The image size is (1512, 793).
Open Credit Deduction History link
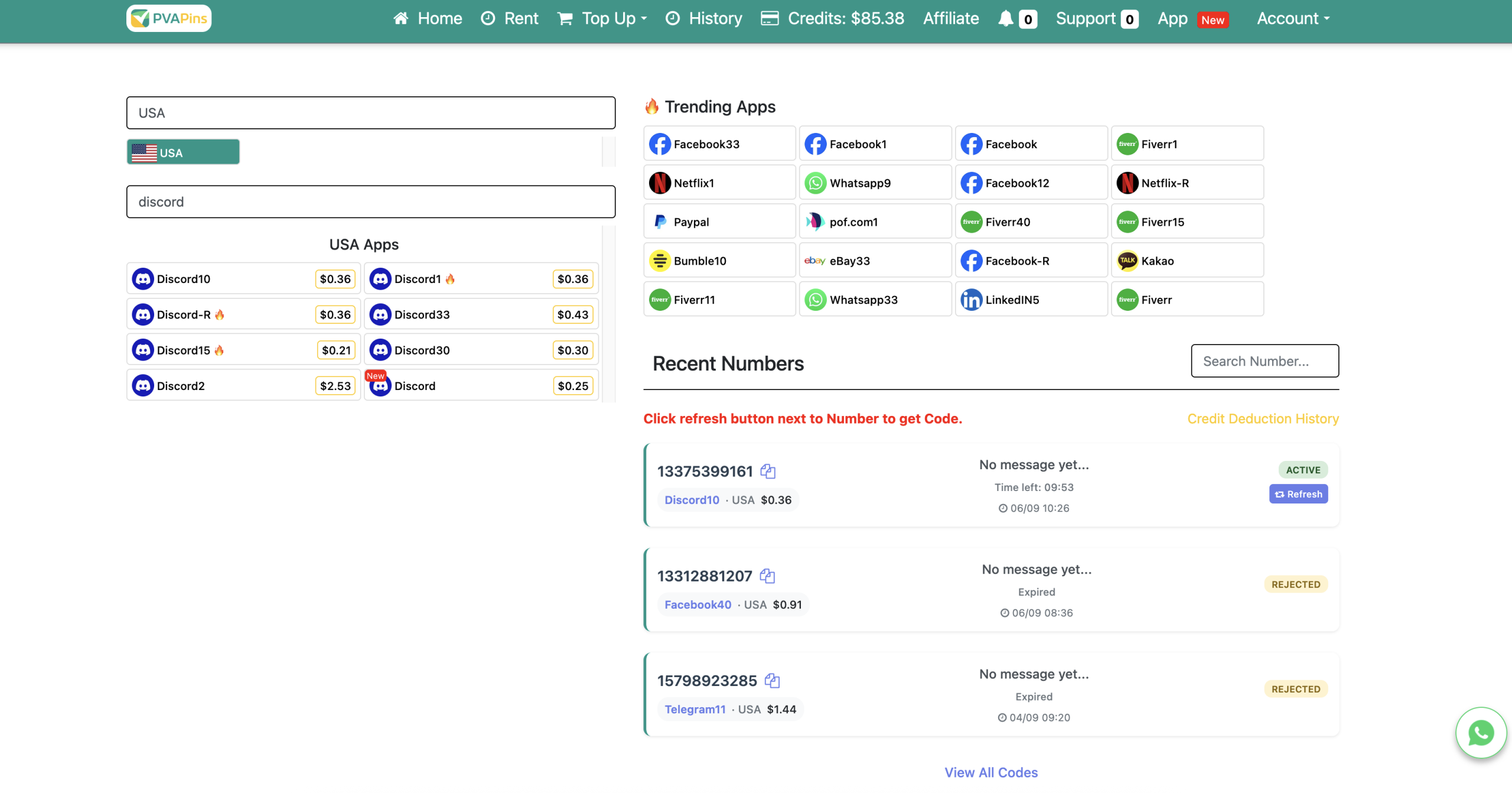click(x=1263, y=418)
